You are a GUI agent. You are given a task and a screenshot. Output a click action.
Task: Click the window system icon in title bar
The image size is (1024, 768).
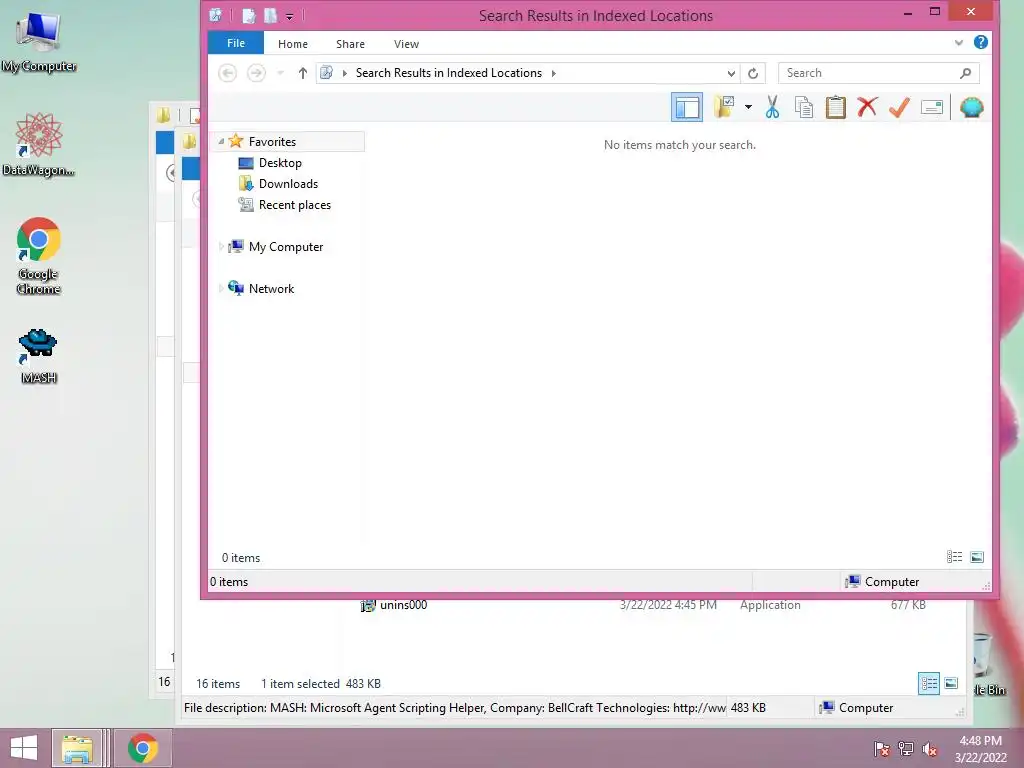click(x=216, y=15)
